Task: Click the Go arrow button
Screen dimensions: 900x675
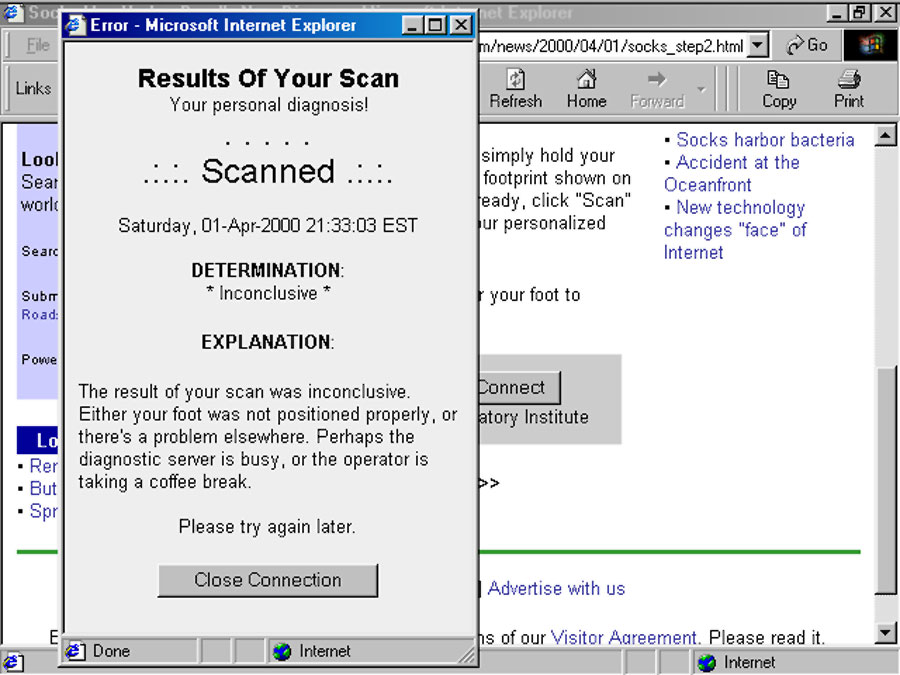Action: pyautogui.click(x=807, y=45)
